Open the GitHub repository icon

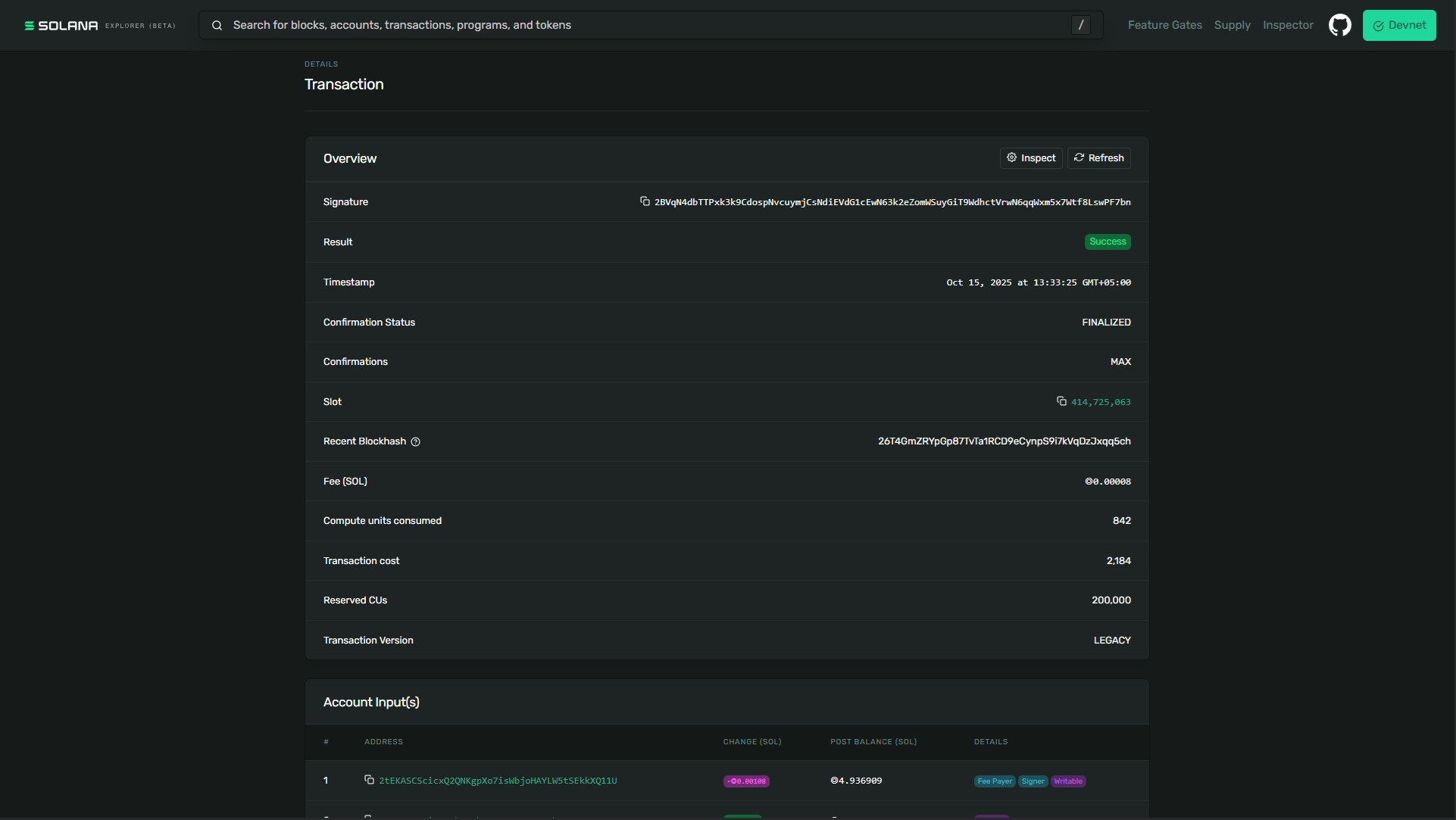click(x=1339, y=25)
